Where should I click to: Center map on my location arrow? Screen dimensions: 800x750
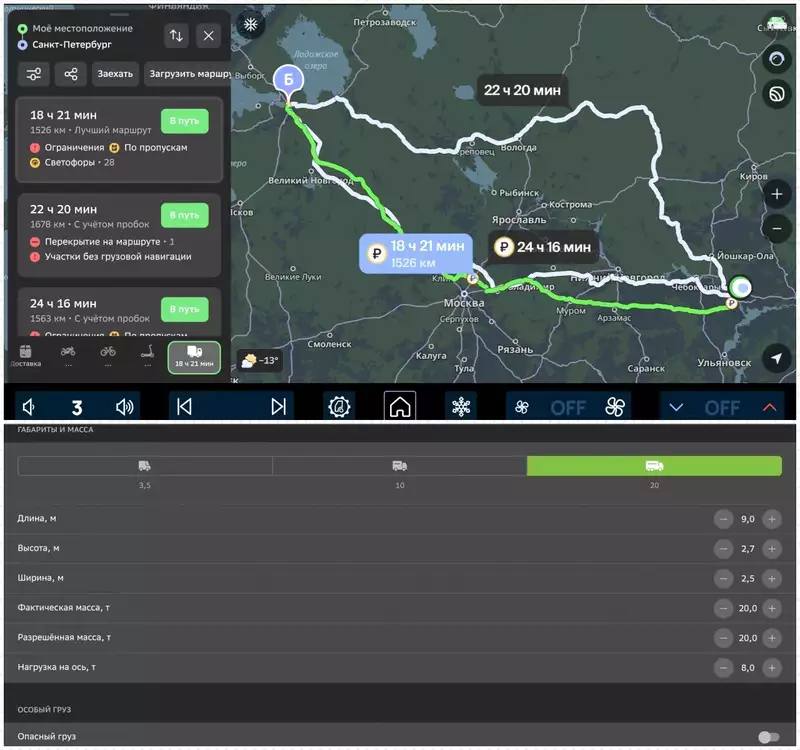777,358
